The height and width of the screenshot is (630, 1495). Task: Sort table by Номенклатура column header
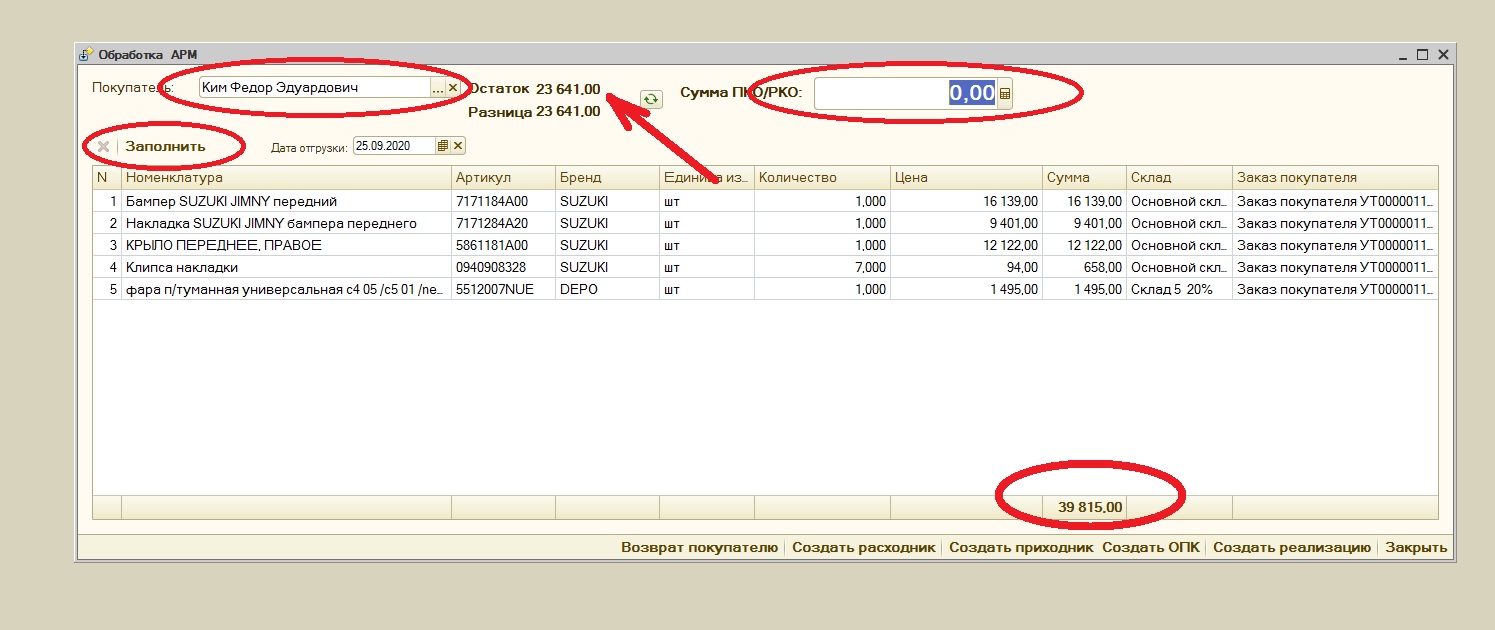pos(286,178)
